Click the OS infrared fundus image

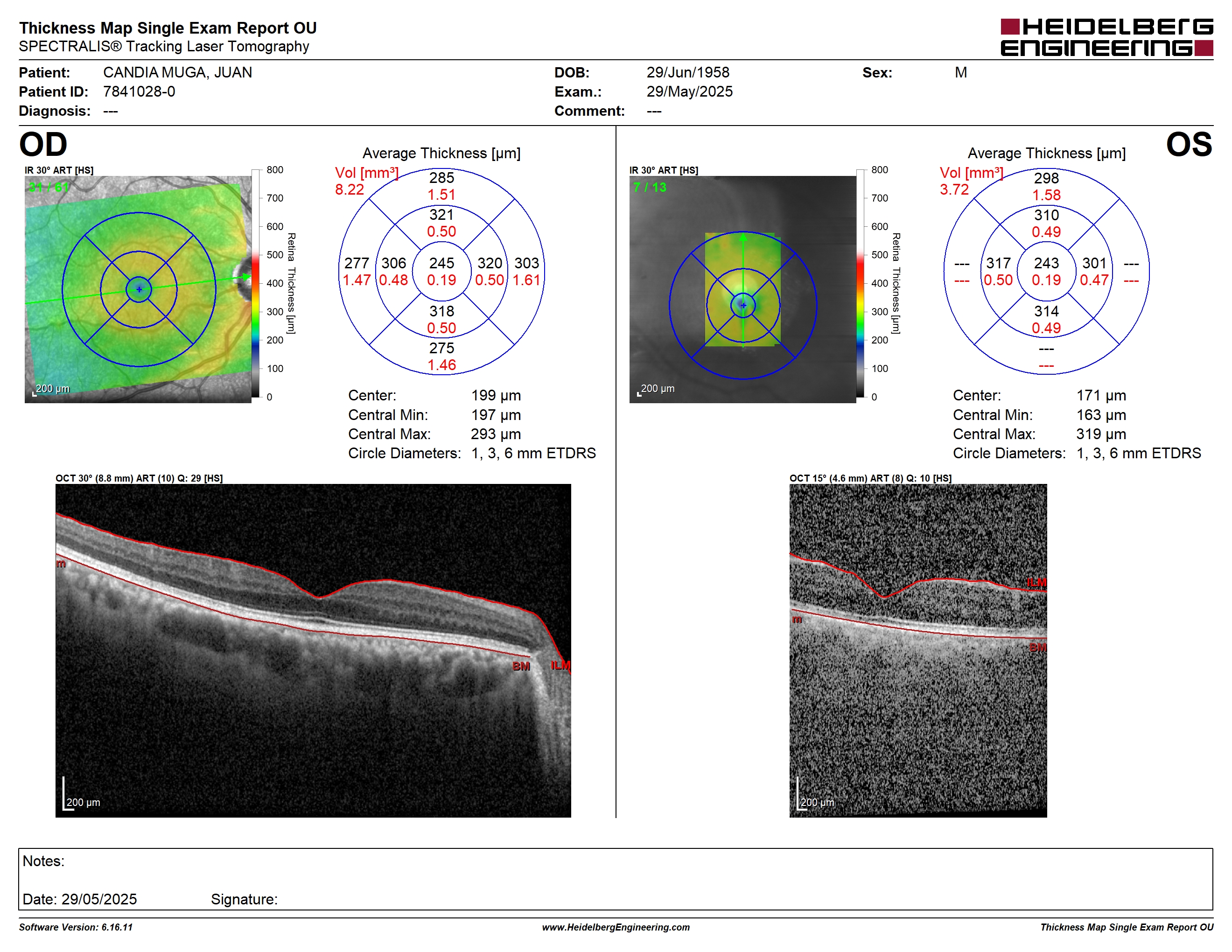743,289
